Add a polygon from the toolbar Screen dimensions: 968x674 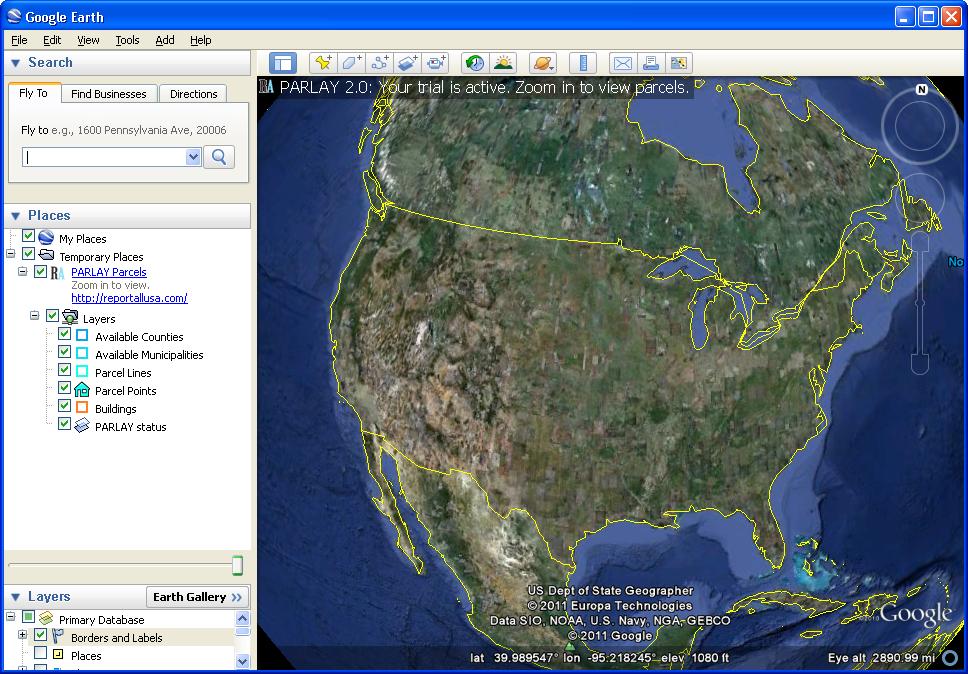[351, 63]
